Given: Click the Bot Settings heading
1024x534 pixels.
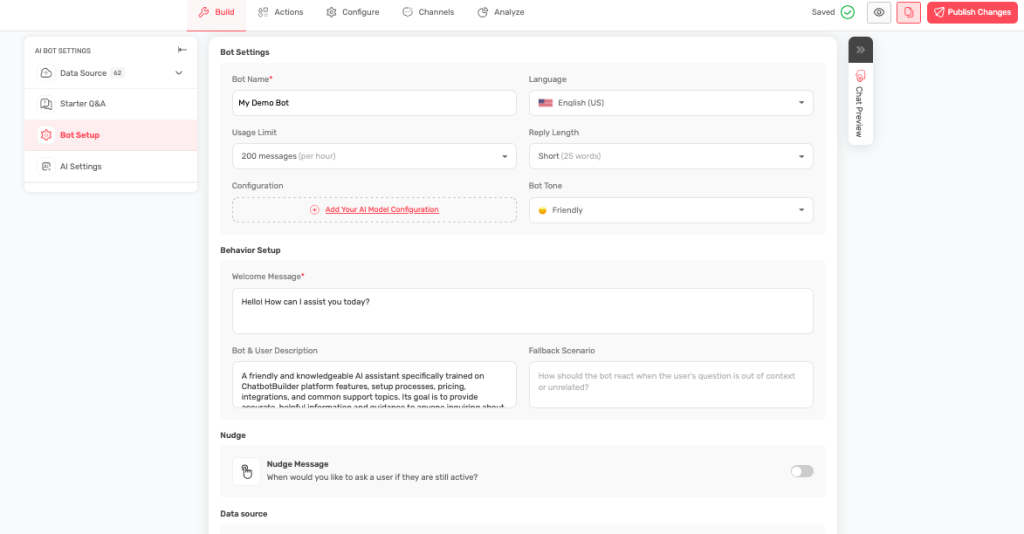Looking at the screenshot, I should click(x=245, y=52).
